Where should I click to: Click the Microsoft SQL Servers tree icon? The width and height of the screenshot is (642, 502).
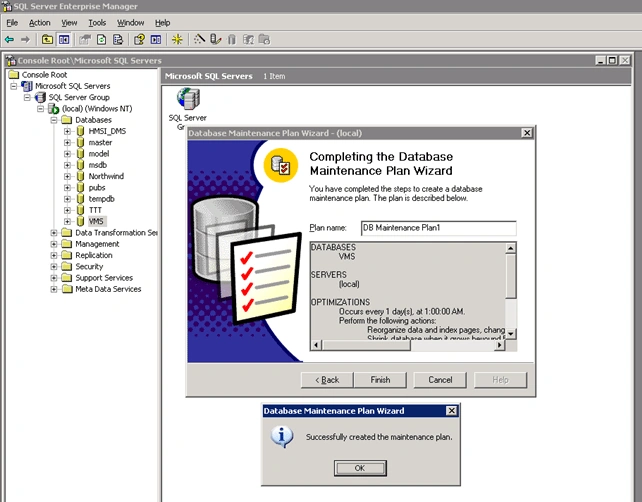coord(27,86)
